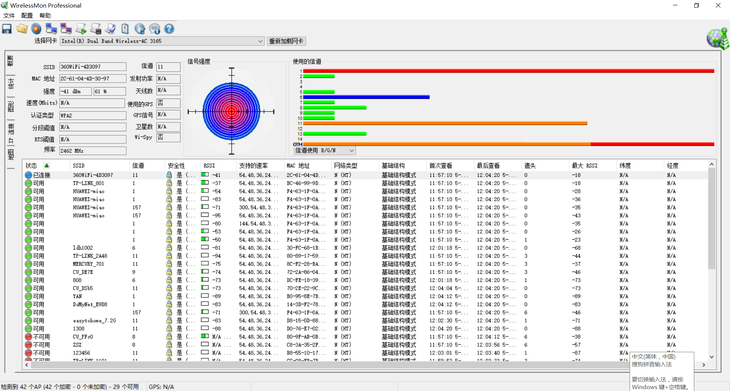Image resolution: width=730 pixels, height=391 pixels.
Task: Click the blue channel 6 usage bar
Action: pyautogui.click(x=366, y=97)
